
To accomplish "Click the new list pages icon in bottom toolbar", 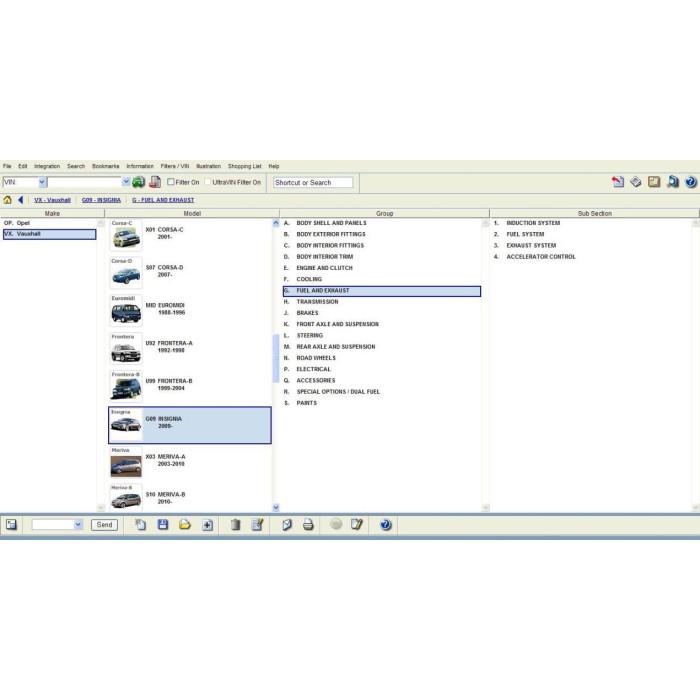I will click(x=141, y=525).
